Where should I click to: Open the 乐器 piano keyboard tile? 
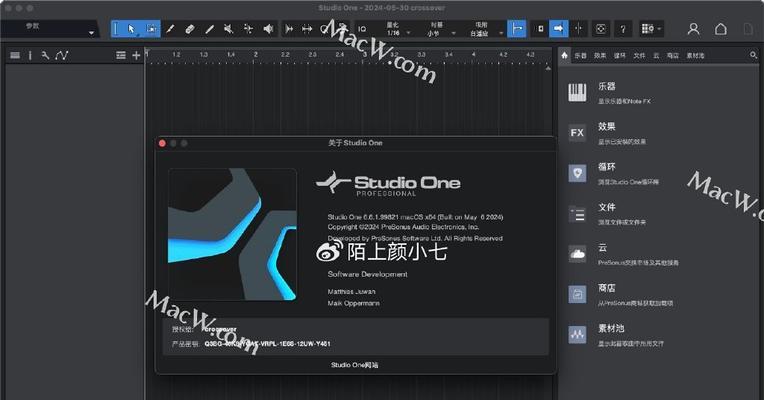coord(577,93)
